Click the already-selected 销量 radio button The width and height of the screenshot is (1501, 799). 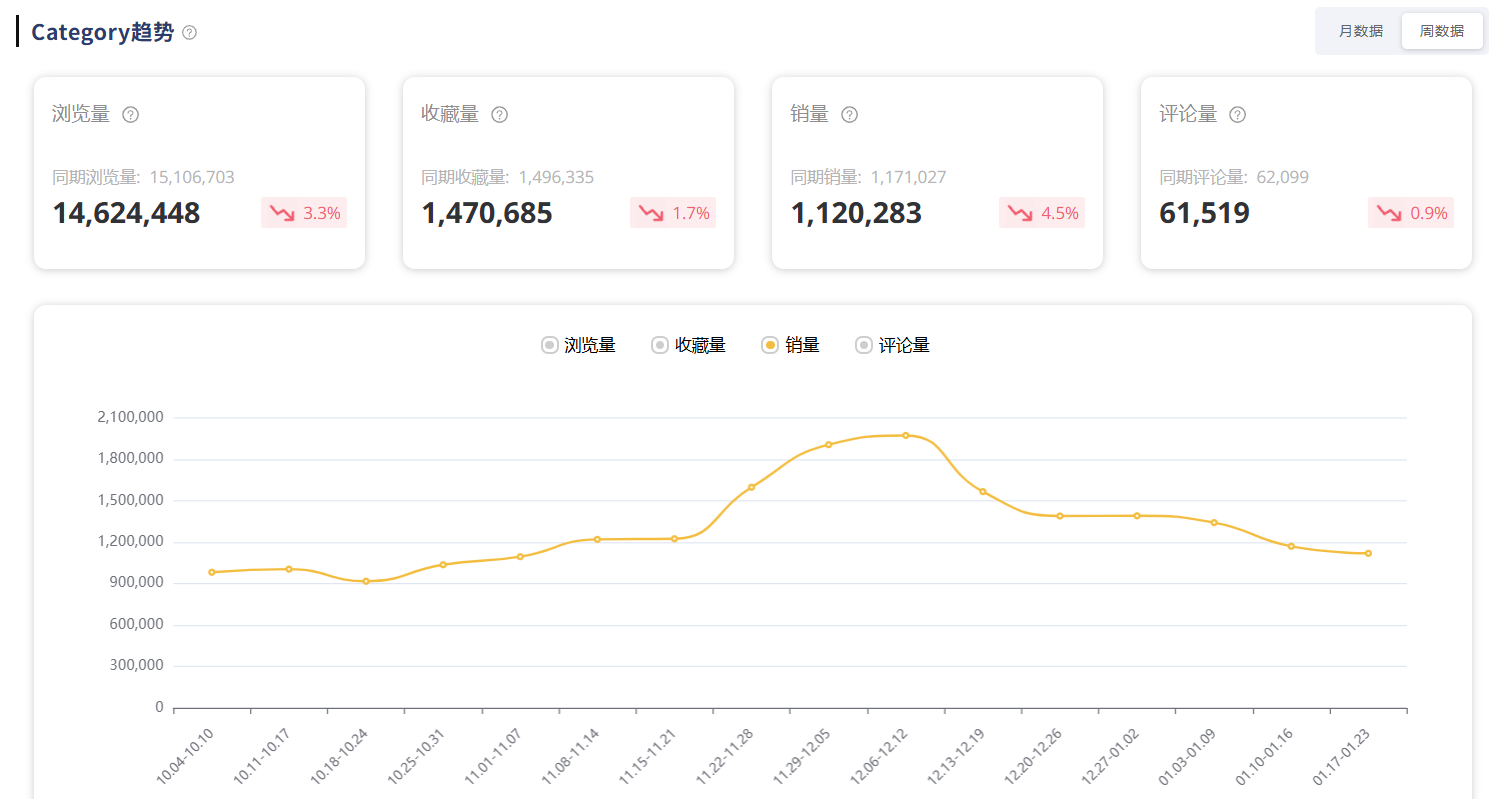pos(769,344)
